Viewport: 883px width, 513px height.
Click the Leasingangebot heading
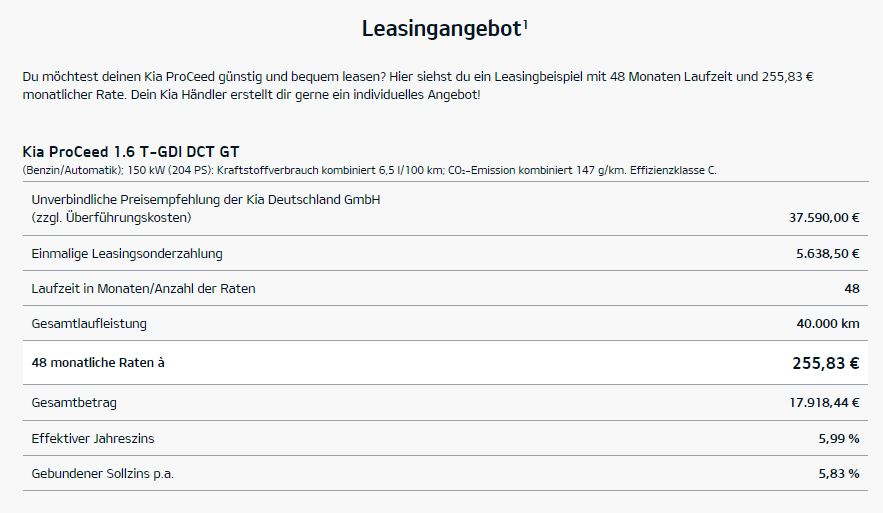pyautogui.click(x=441, y=28)
